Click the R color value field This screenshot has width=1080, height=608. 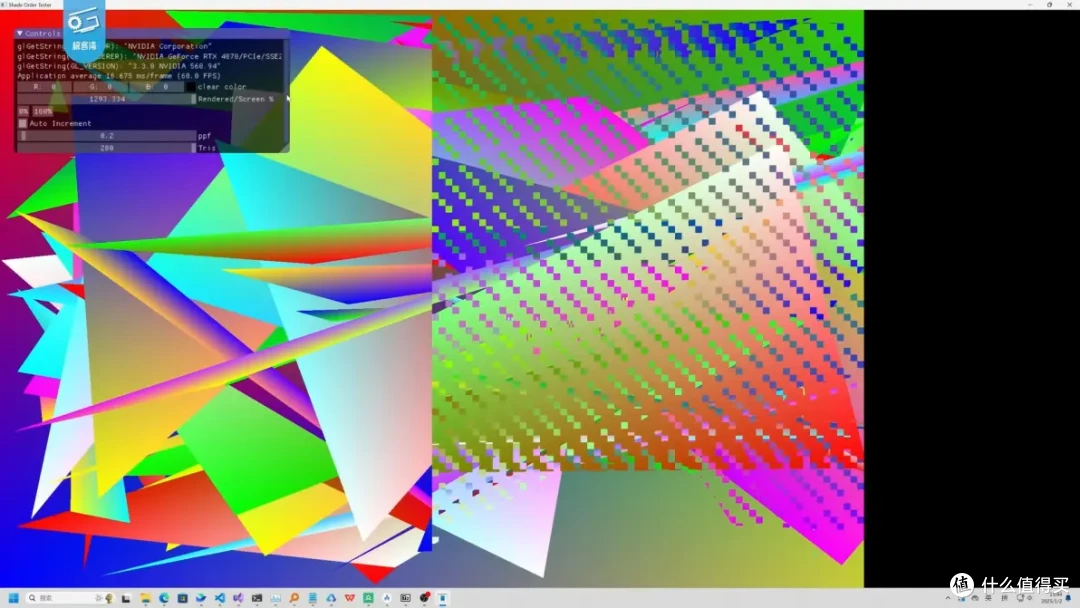[x=45, y=87]
